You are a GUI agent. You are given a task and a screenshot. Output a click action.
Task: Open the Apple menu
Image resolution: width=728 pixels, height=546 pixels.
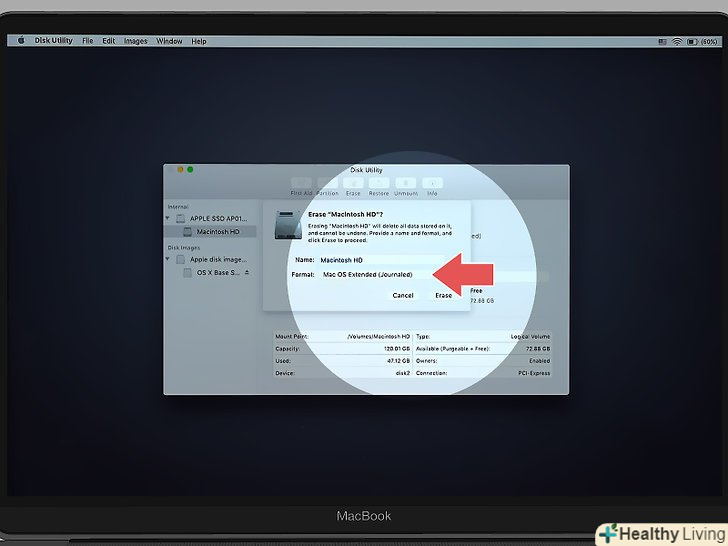click(21, 40)
